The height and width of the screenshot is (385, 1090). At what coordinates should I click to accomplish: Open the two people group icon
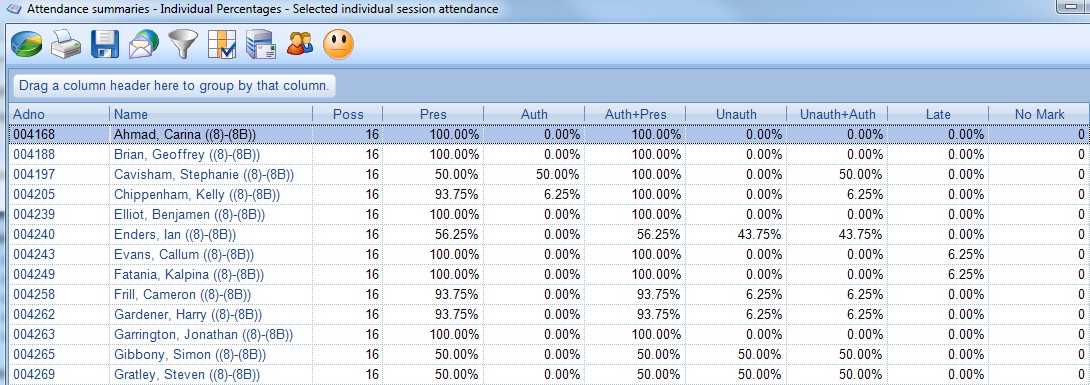[x=300, y=45]
